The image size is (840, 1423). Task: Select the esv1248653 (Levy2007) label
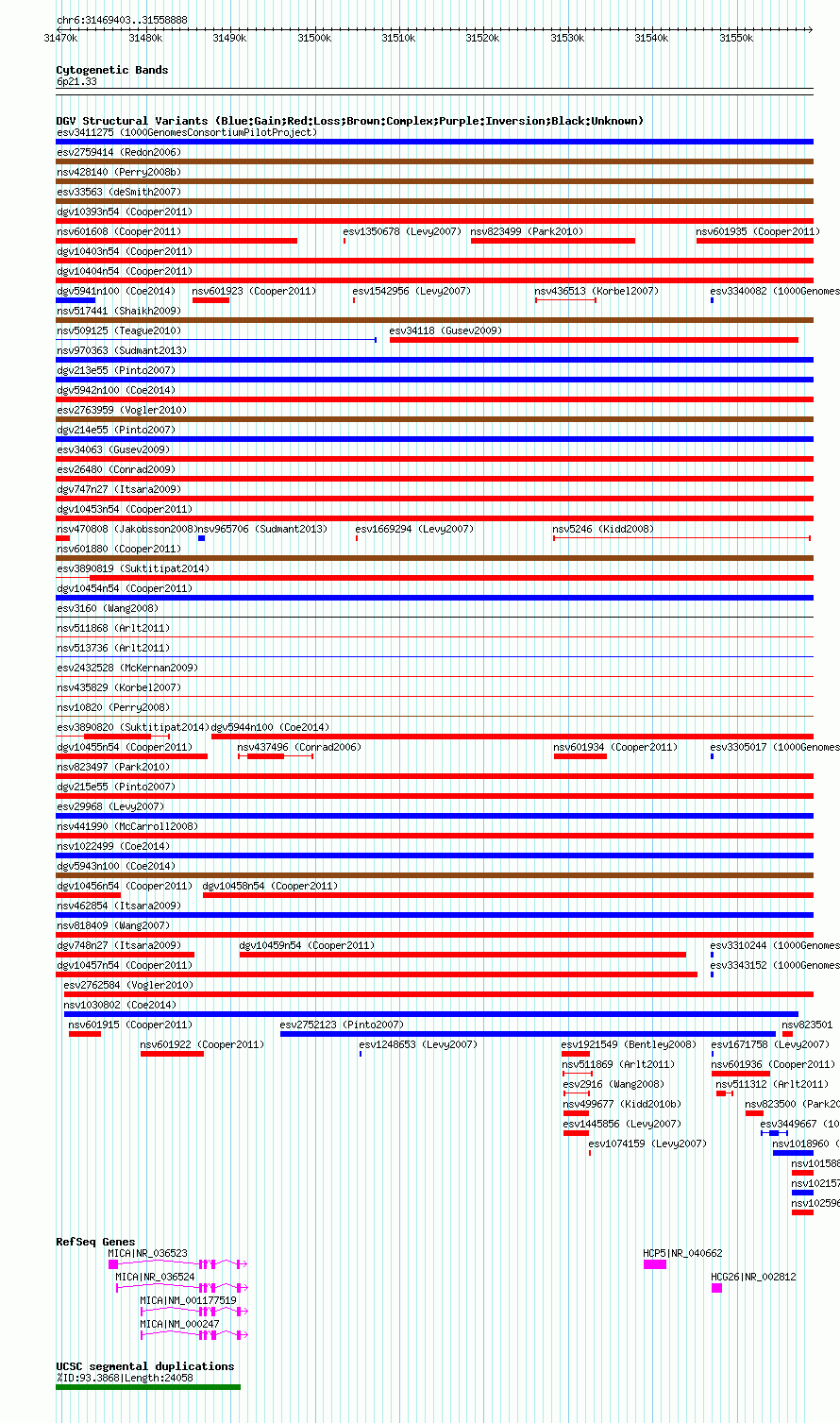pos(418,1044)
